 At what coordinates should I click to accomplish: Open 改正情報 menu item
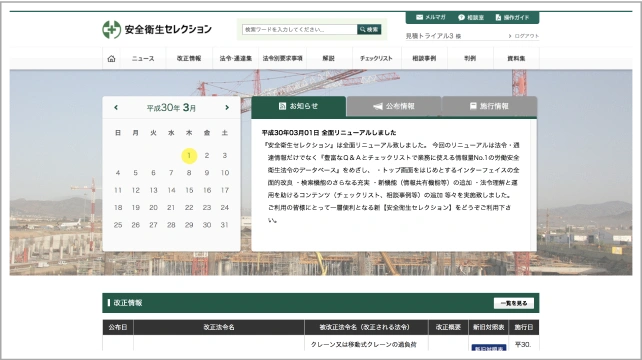click(189, 59)
